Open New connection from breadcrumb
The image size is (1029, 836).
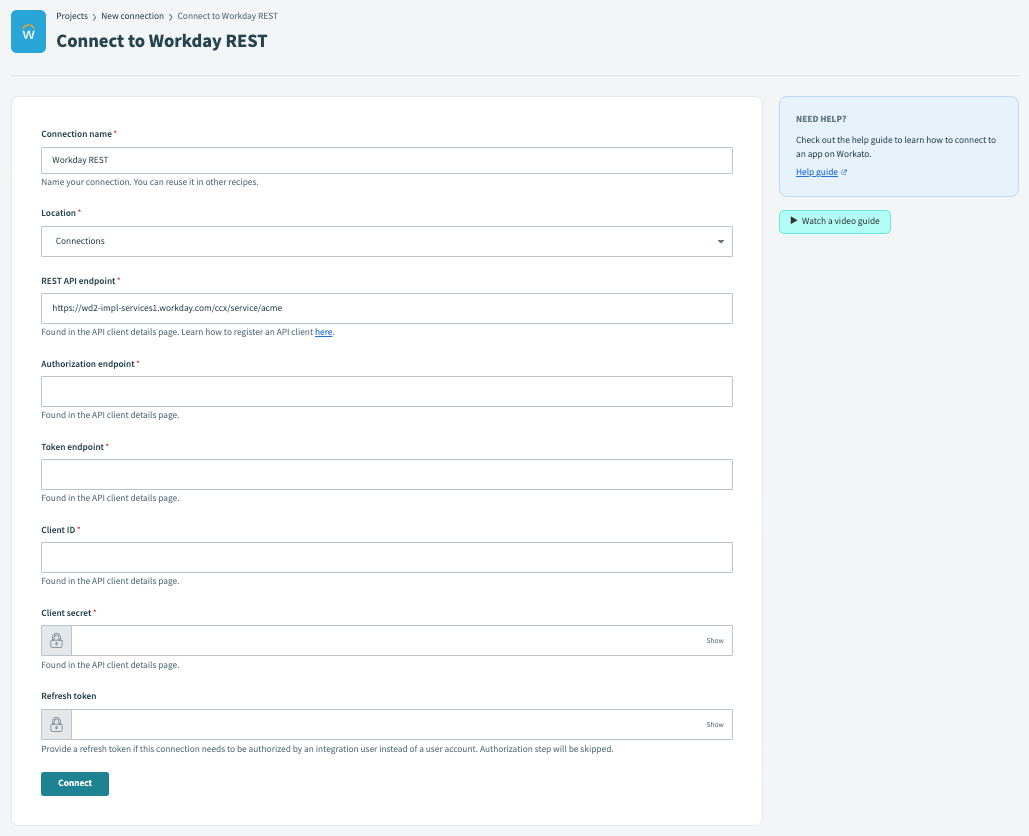click(x=132, y=16)
